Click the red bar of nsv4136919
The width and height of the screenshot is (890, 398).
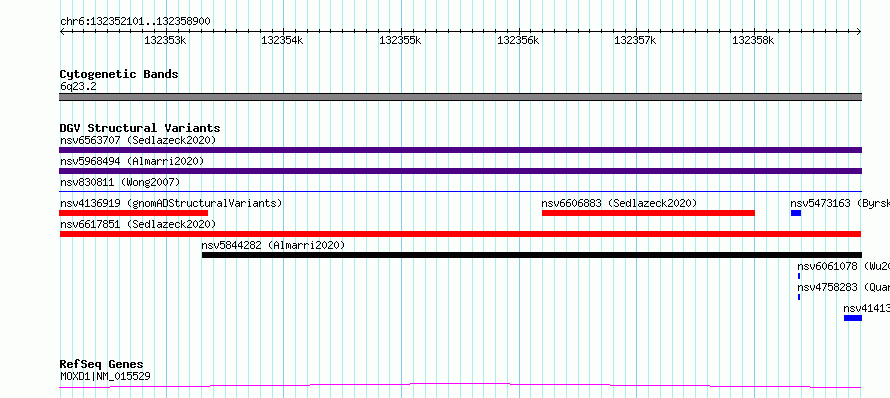click(x=133, y=213)
